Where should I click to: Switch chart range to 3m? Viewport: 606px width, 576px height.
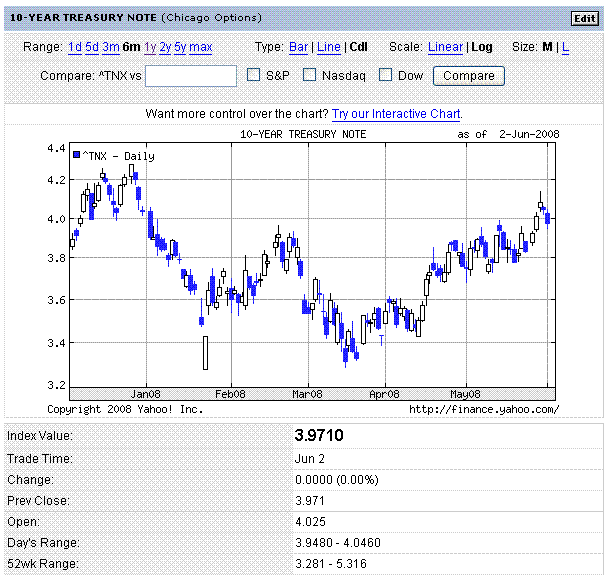pyautogui.click(x=110, y=47)
